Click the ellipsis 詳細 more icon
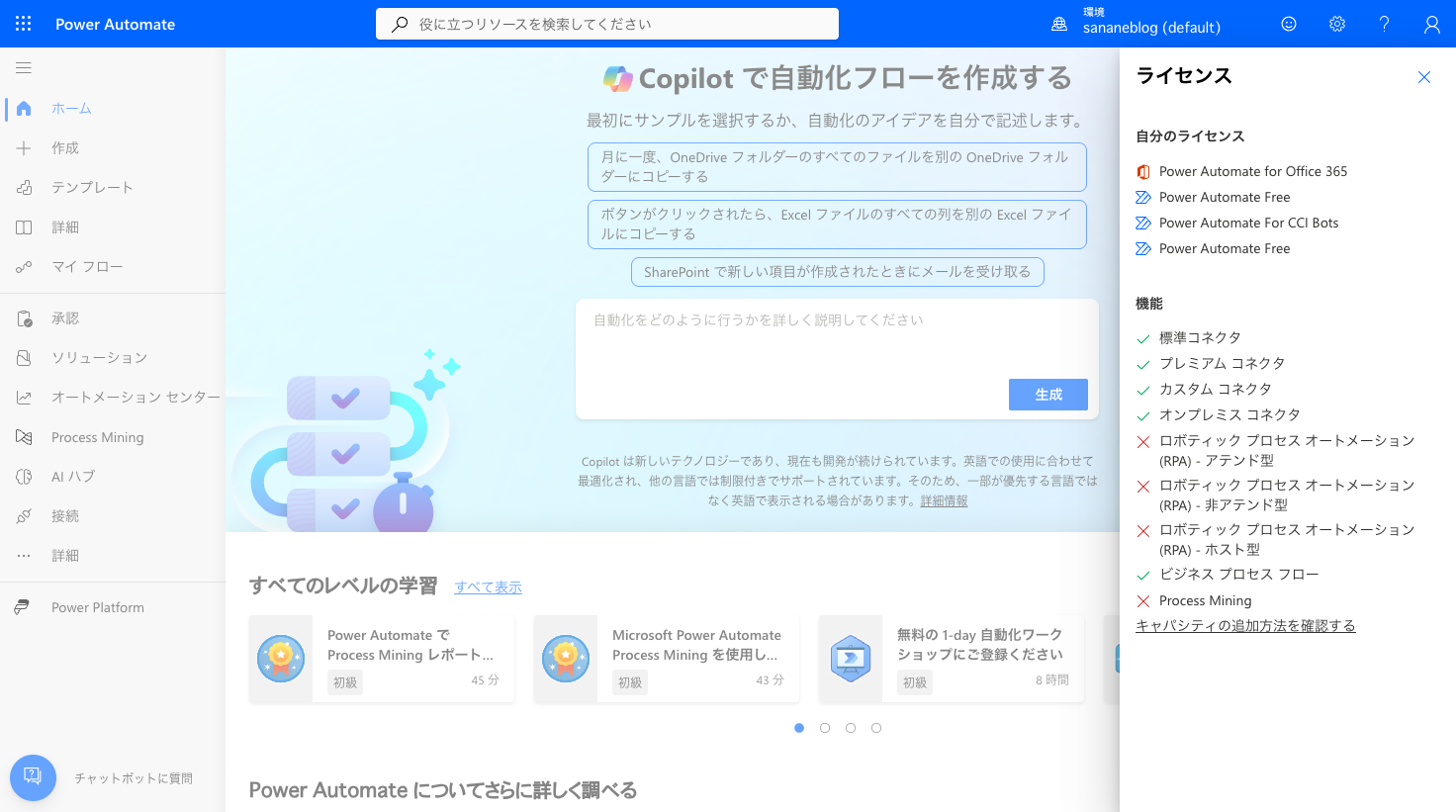 (24, 556)
